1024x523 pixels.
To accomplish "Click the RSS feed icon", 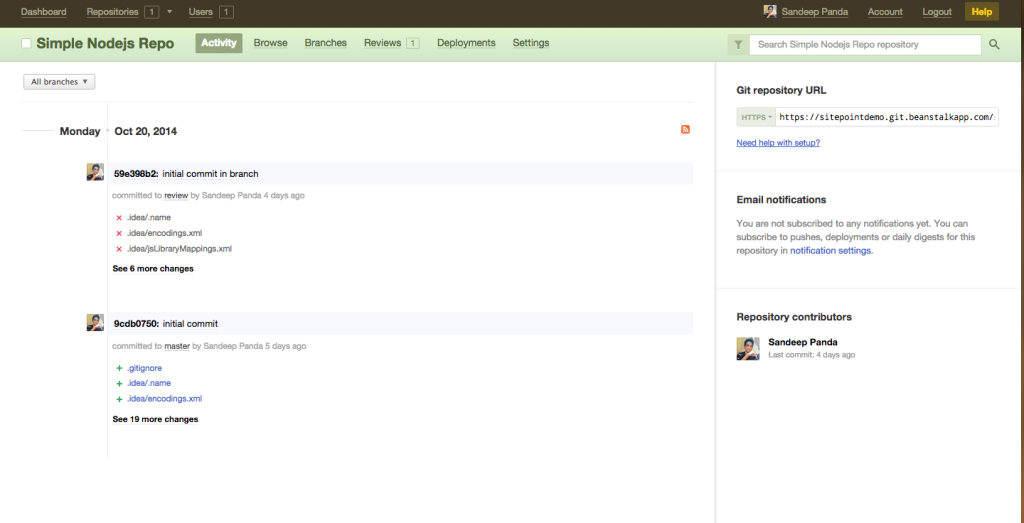I will coord(685,130).
